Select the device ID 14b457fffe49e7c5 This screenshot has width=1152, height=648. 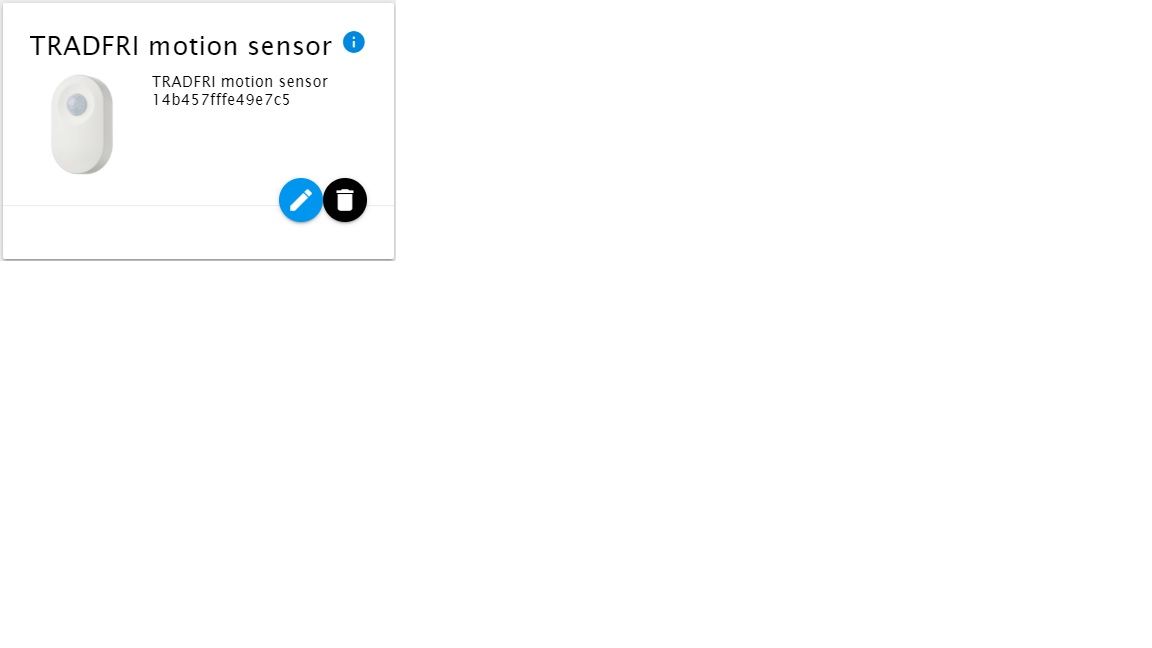pyautogui.click(x=221, y=100)
